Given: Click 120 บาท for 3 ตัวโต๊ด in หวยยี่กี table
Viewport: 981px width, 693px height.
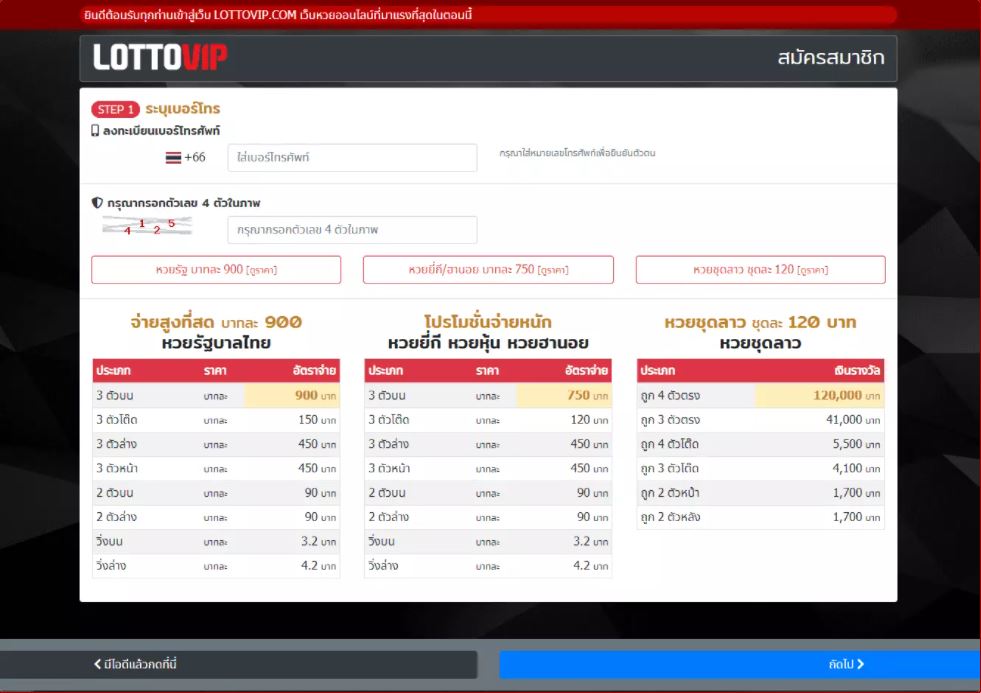Looking at the screenshot, I should pyautogui.click(x=589, y=420).
